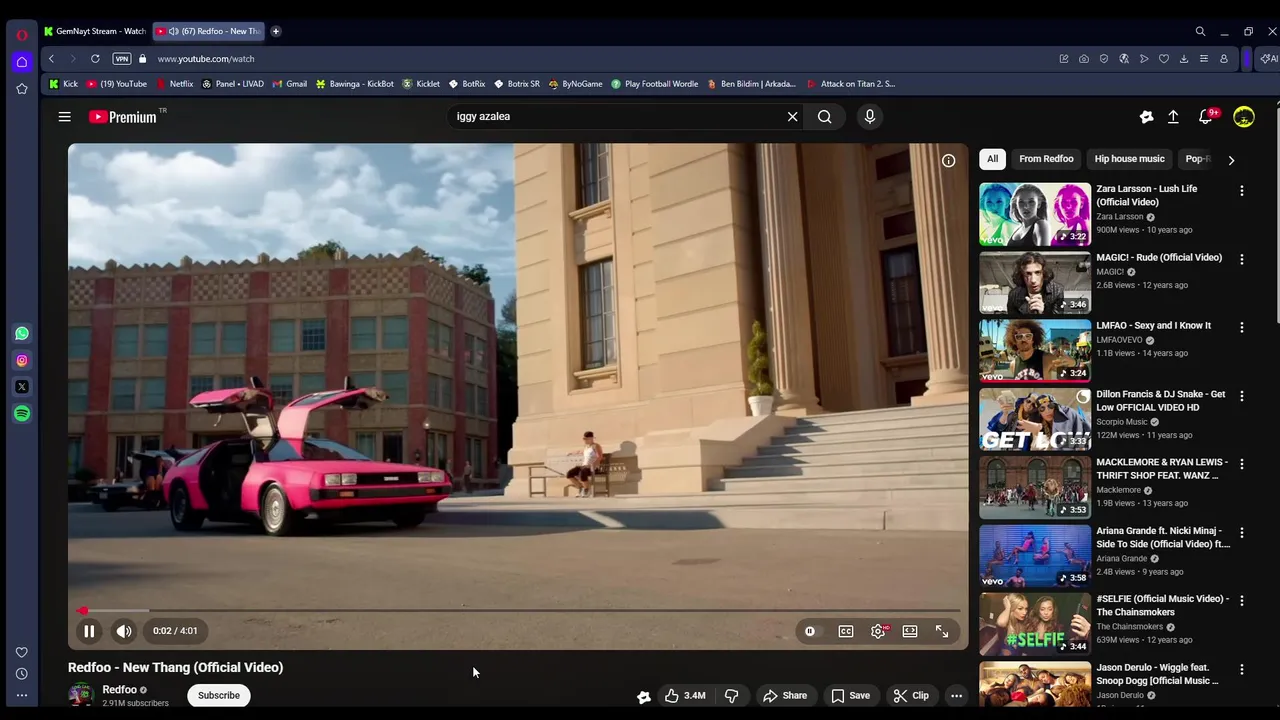Image resolution: width=1280 pixels, height=720 pixels.
Task: Switch to theater mode
Action: (910, 631)
